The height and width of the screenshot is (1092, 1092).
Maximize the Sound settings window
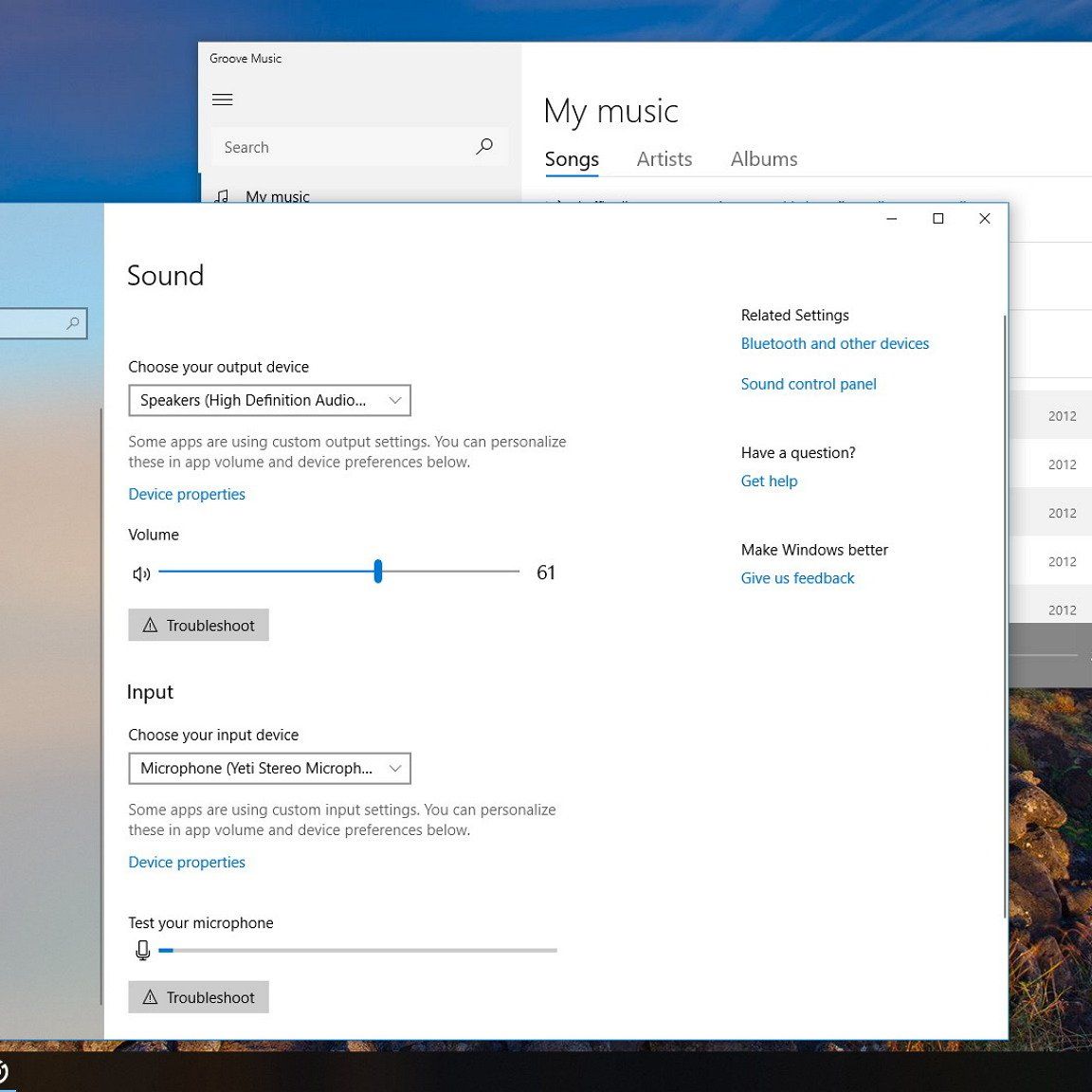pyautogui.click(x=937, y=219)
